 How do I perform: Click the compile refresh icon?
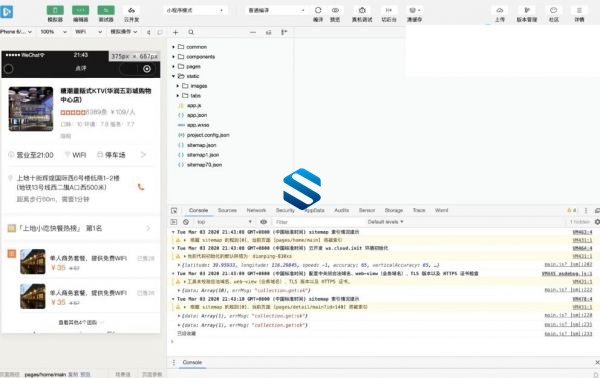(x=318, y=10)
